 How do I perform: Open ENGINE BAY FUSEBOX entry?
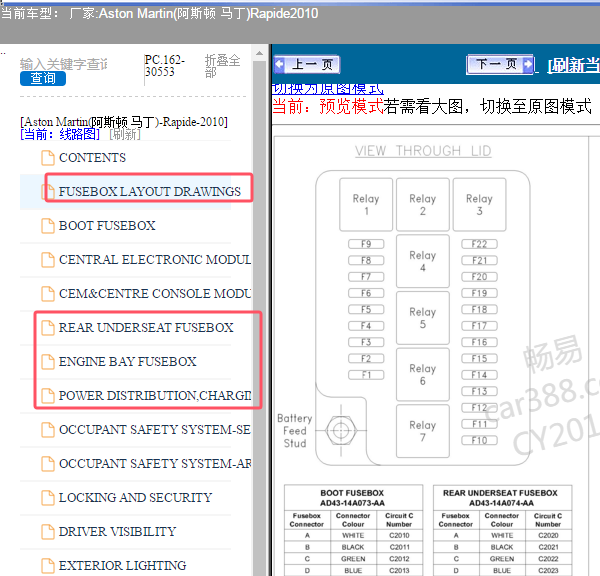click(x=127, y=362)
